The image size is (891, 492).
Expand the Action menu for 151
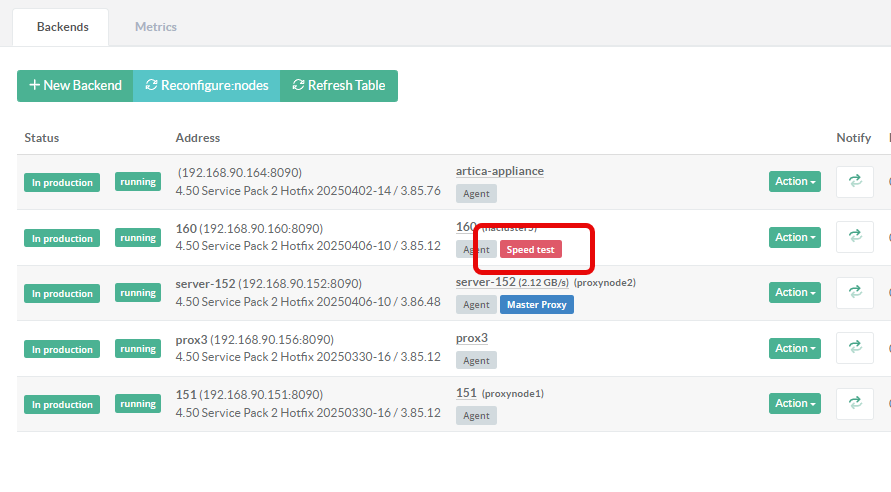point(794,403)
